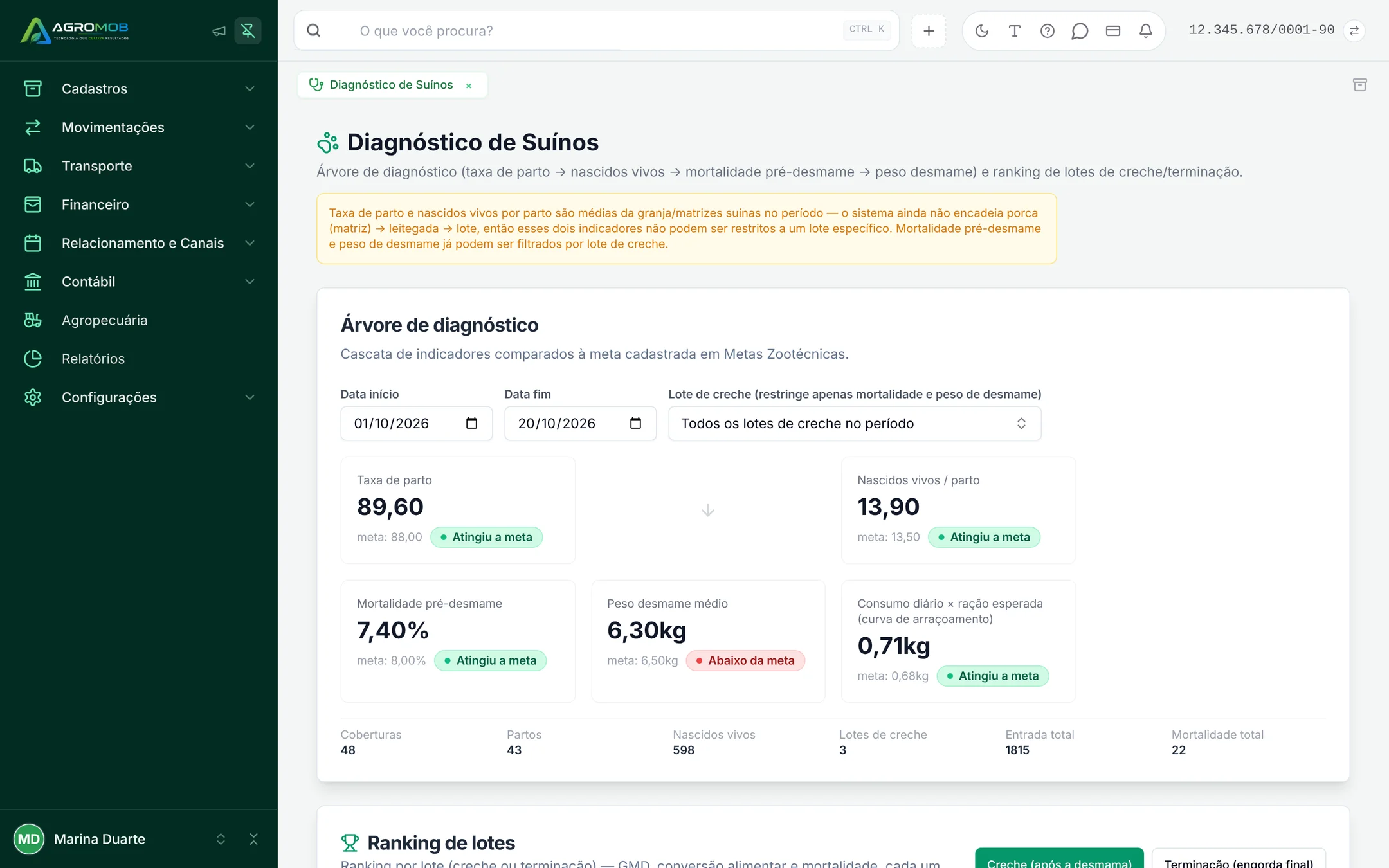Close the Diagnóstico de Suínos tab

[x=469, y=86]
